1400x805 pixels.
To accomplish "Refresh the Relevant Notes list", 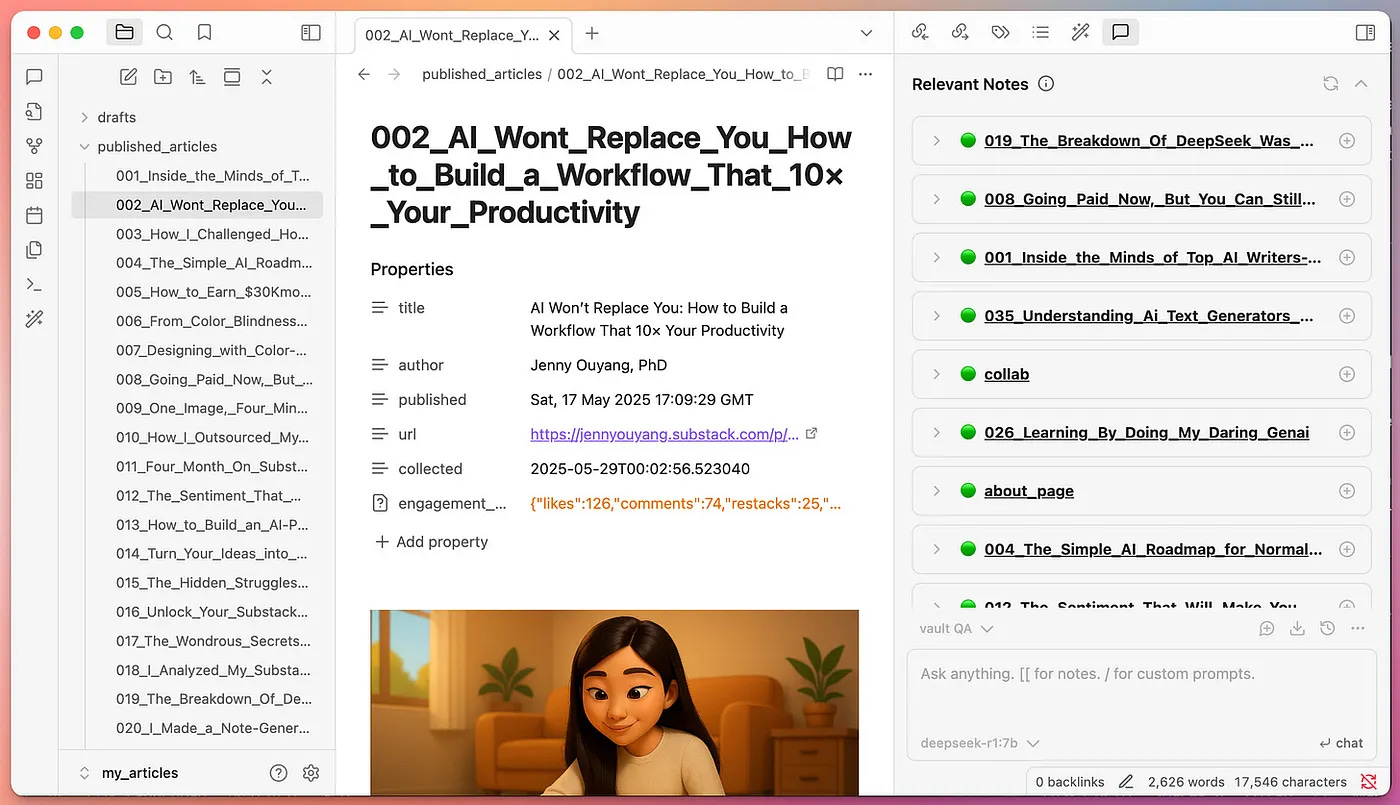I will 1330,84.
